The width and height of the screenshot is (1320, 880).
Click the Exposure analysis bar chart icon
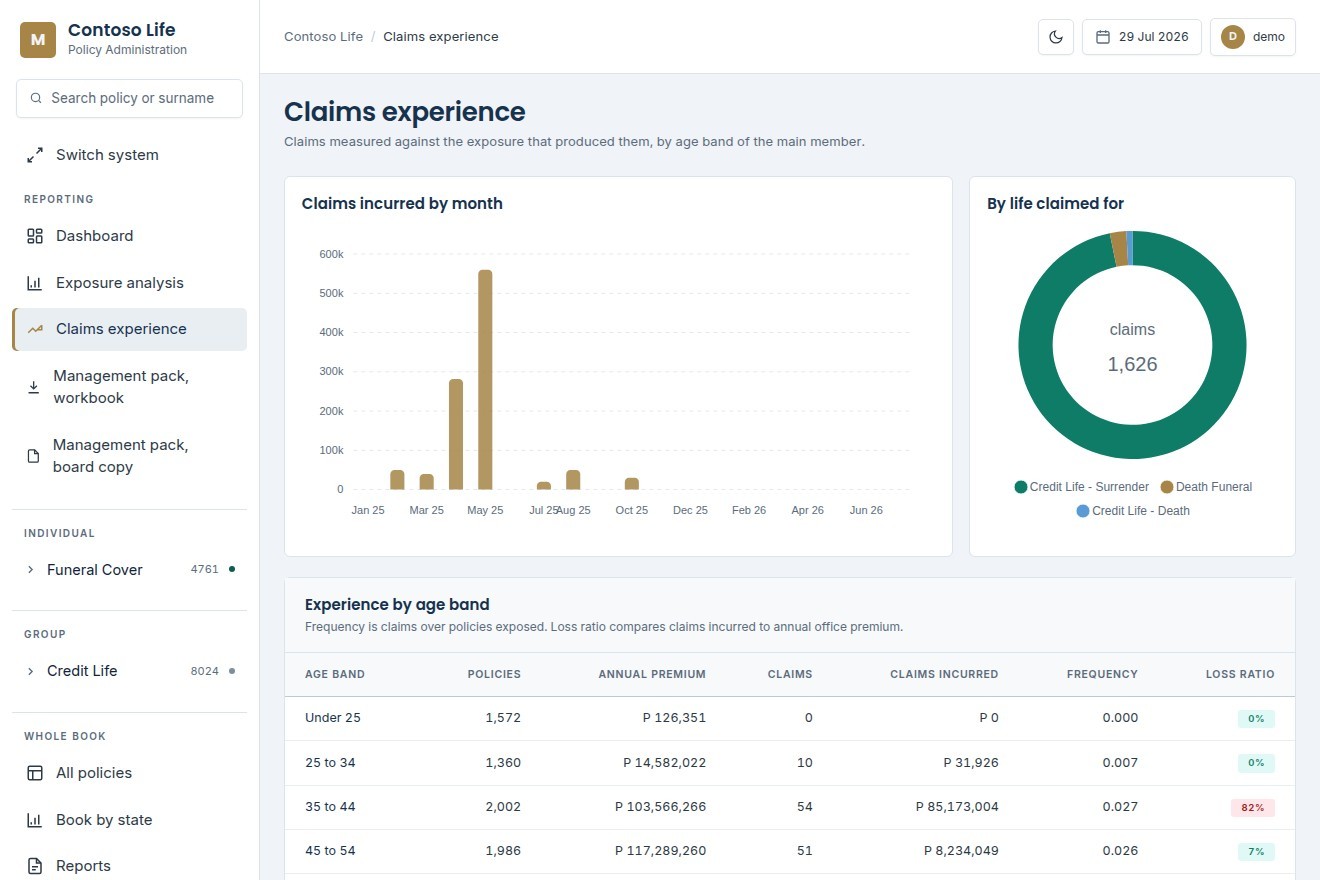tap(35, 283)
